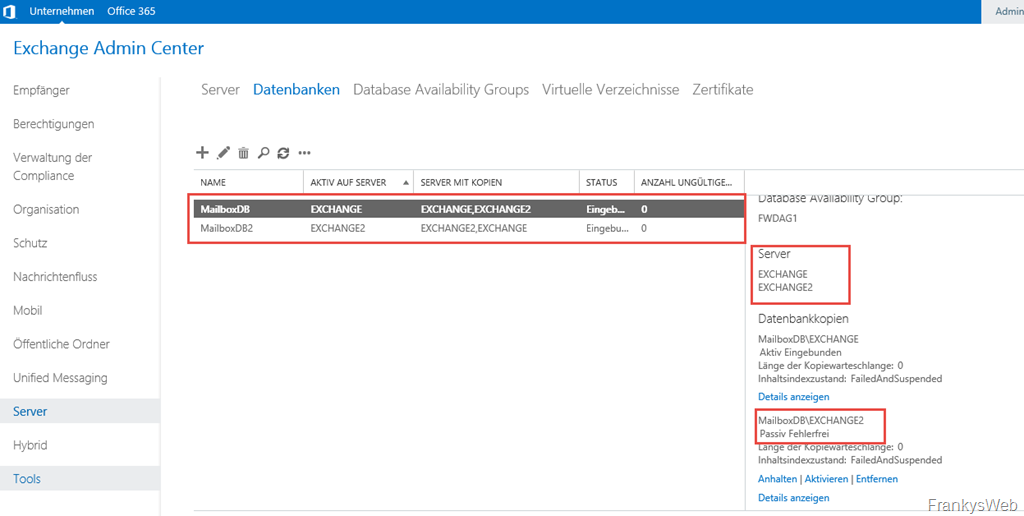This screenshot has width=1024, height=516.
Task: Open Empfänger in the left navigation
Action: 41,91
